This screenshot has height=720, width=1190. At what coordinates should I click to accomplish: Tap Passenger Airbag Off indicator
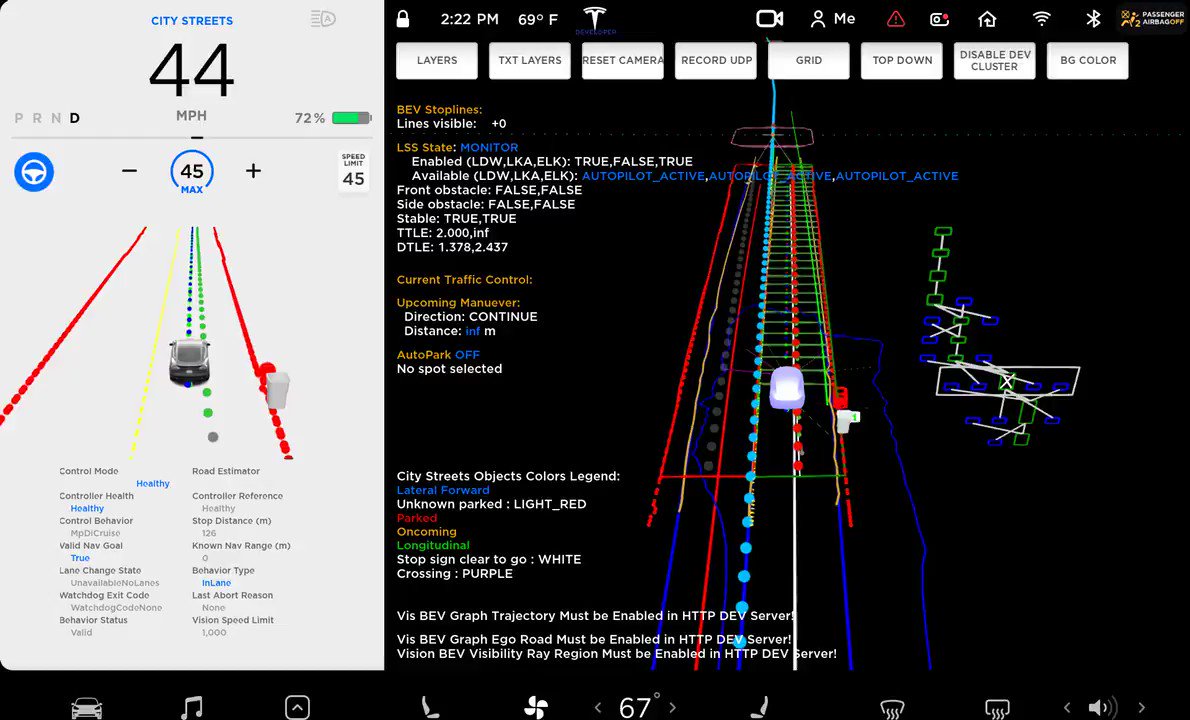click(x=1152, y=19)
